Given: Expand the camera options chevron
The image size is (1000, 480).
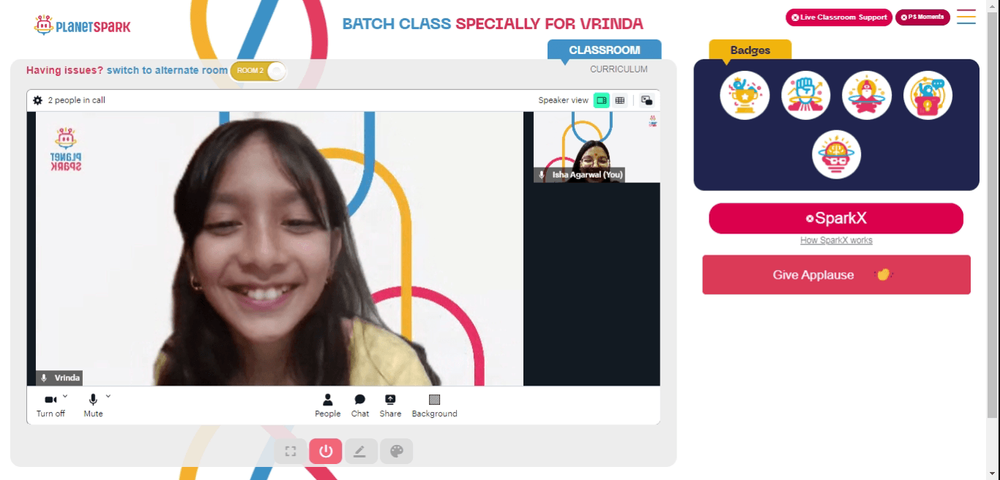Looking at the screenshot, I should coord(65,396).
